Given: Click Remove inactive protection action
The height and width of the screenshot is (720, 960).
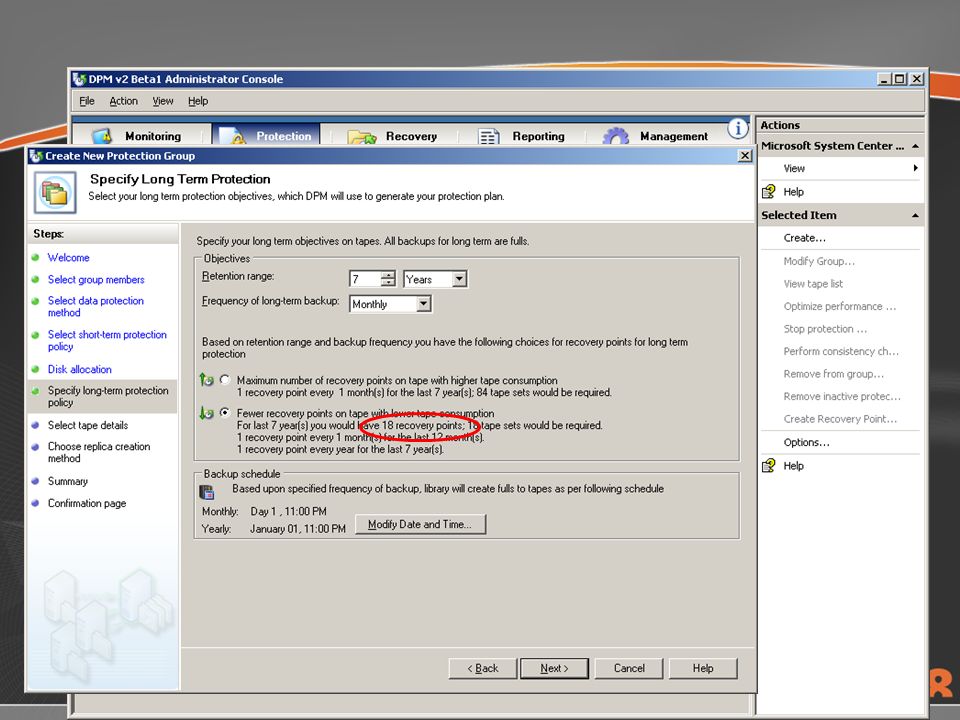Looking at the screenshot, I should coord(842,397).
